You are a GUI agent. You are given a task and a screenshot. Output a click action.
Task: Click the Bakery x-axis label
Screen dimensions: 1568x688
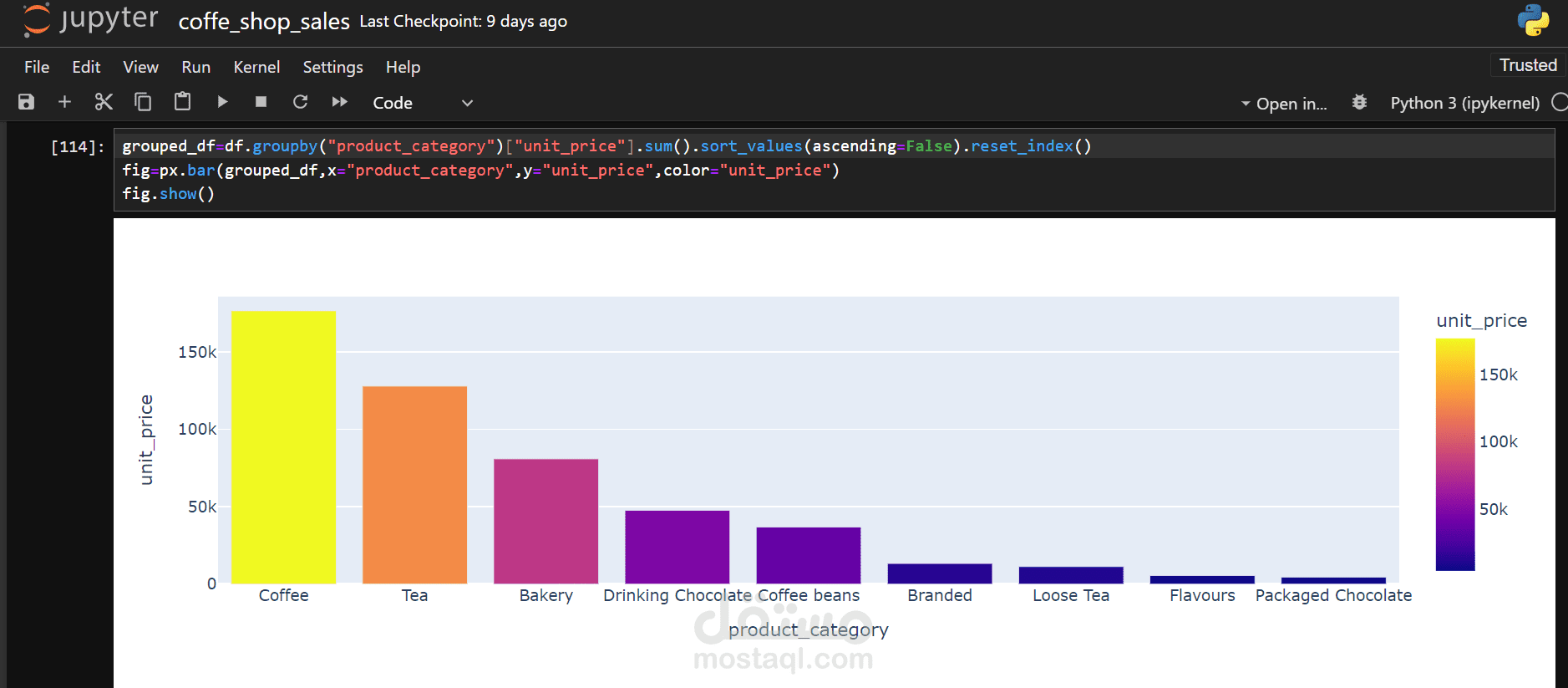[x=546, y=595]
